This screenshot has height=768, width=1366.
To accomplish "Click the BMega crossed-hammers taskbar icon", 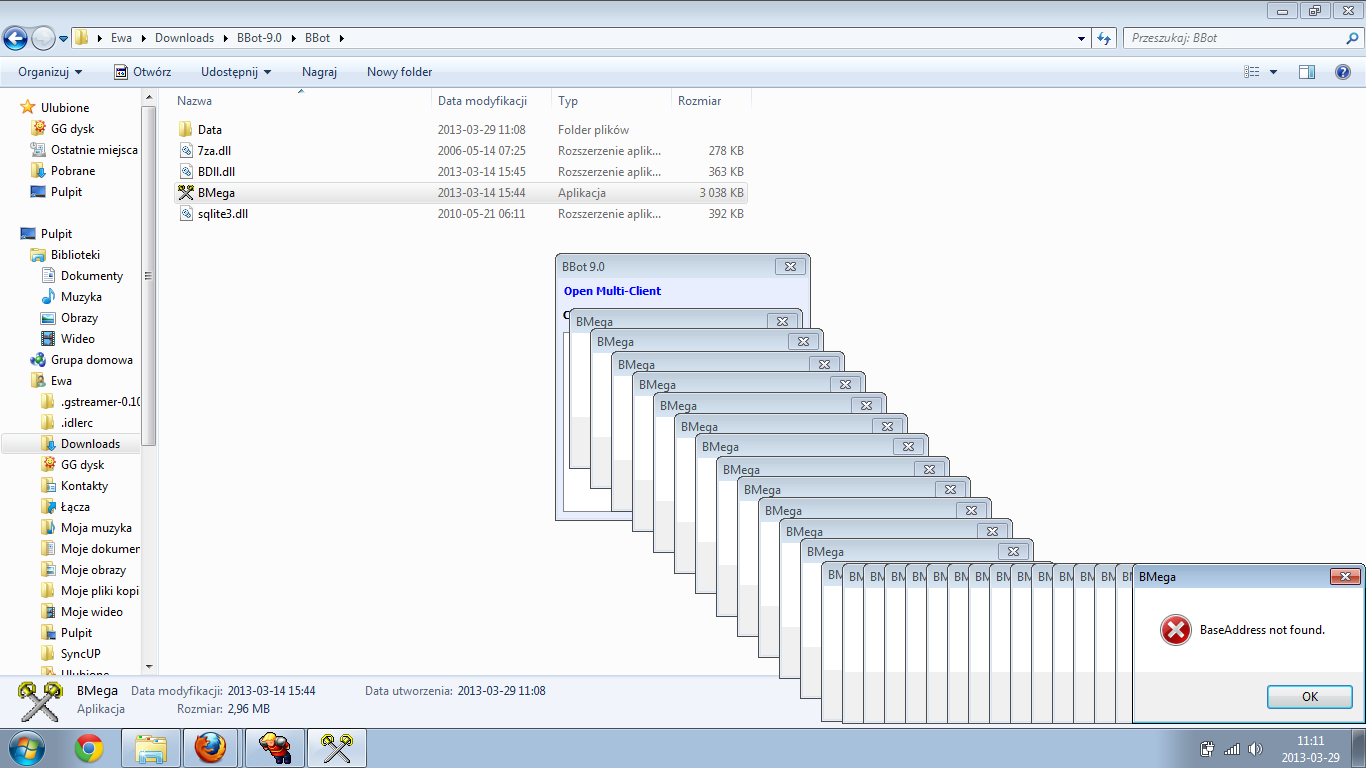I will [x=336, y=748].
